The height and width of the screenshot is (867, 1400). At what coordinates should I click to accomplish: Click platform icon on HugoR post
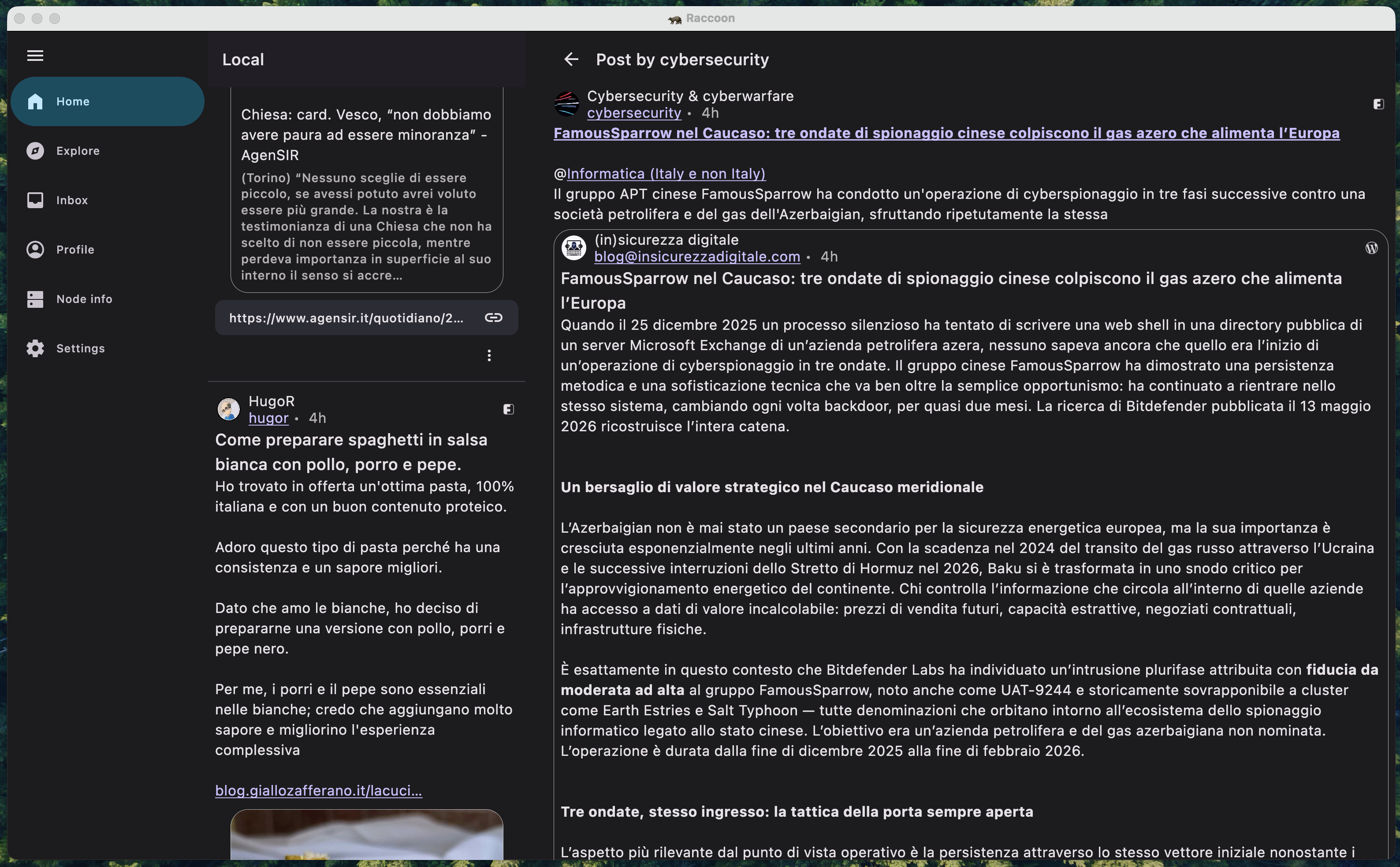pyautogui.click(x=508, y=409)
